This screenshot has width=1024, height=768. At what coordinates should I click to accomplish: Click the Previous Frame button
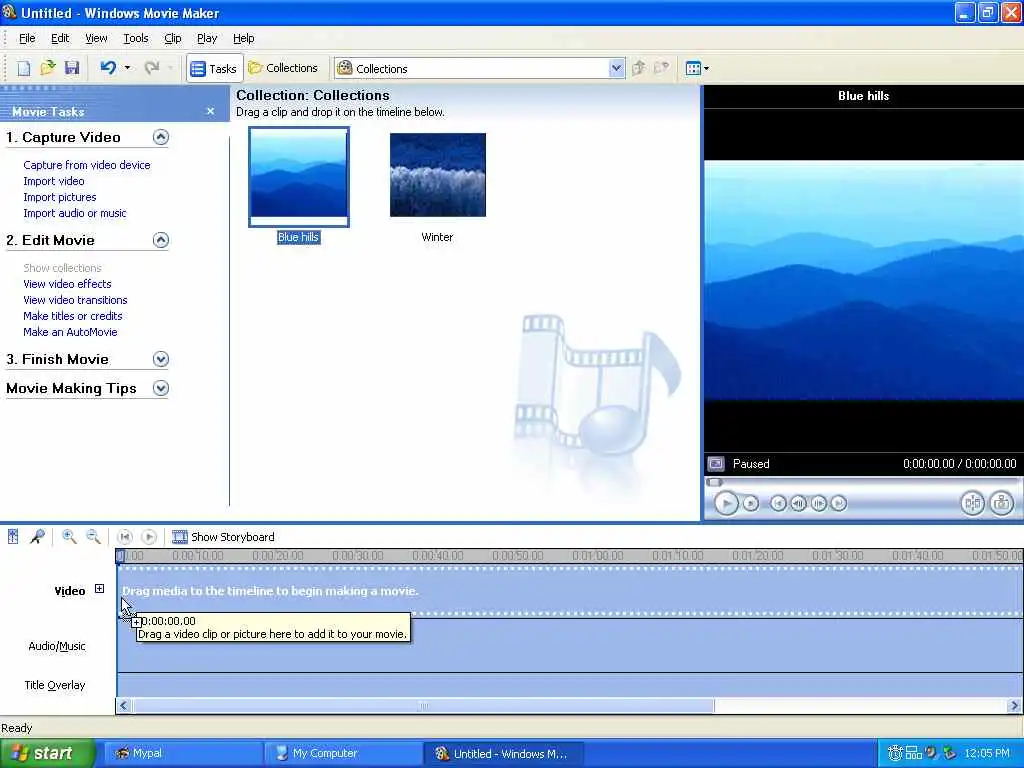[798, 504]
